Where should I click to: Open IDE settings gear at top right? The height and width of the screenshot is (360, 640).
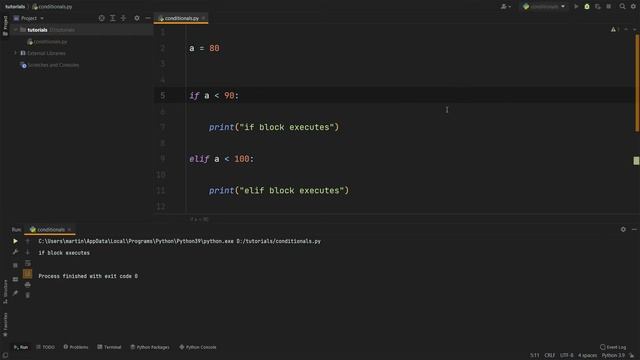(x=633, y=7)
